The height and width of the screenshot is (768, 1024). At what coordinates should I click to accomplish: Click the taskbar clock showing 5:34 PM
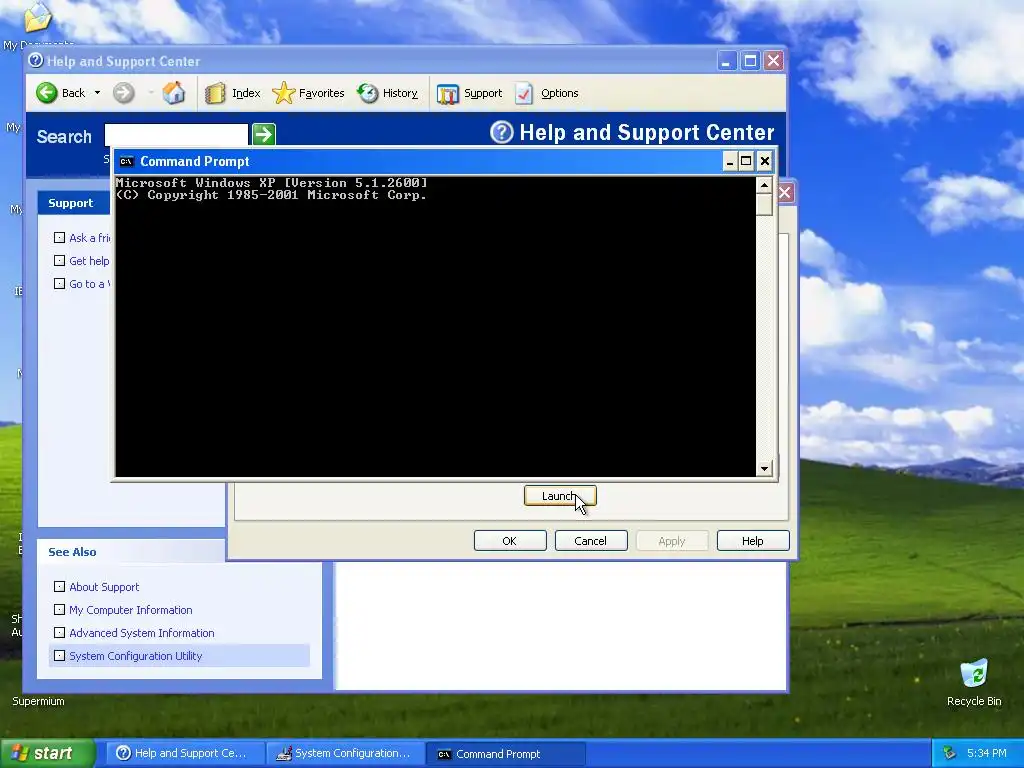[x=986, y=753]
